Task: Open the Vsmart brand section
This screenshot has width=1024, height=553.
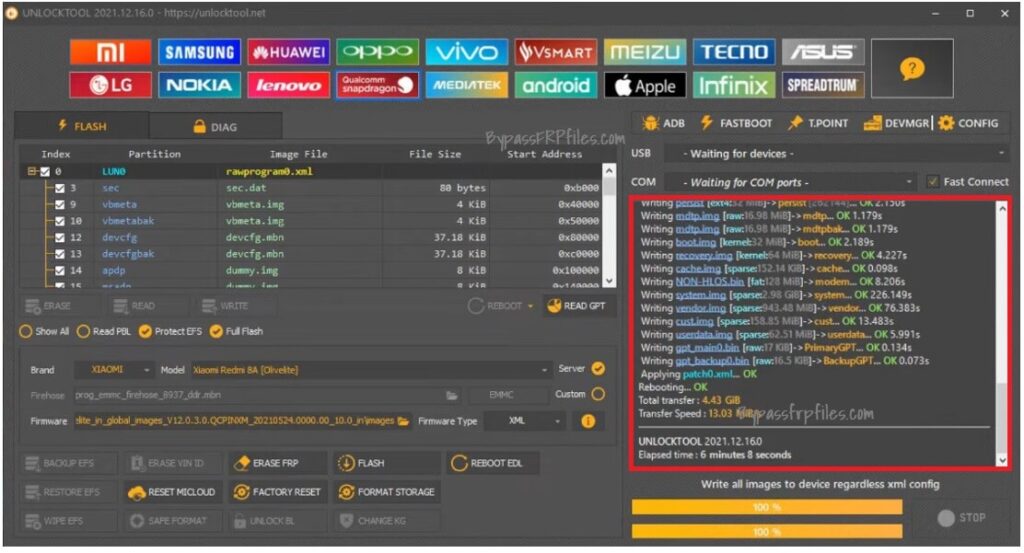Action: (x=555, y=52)
